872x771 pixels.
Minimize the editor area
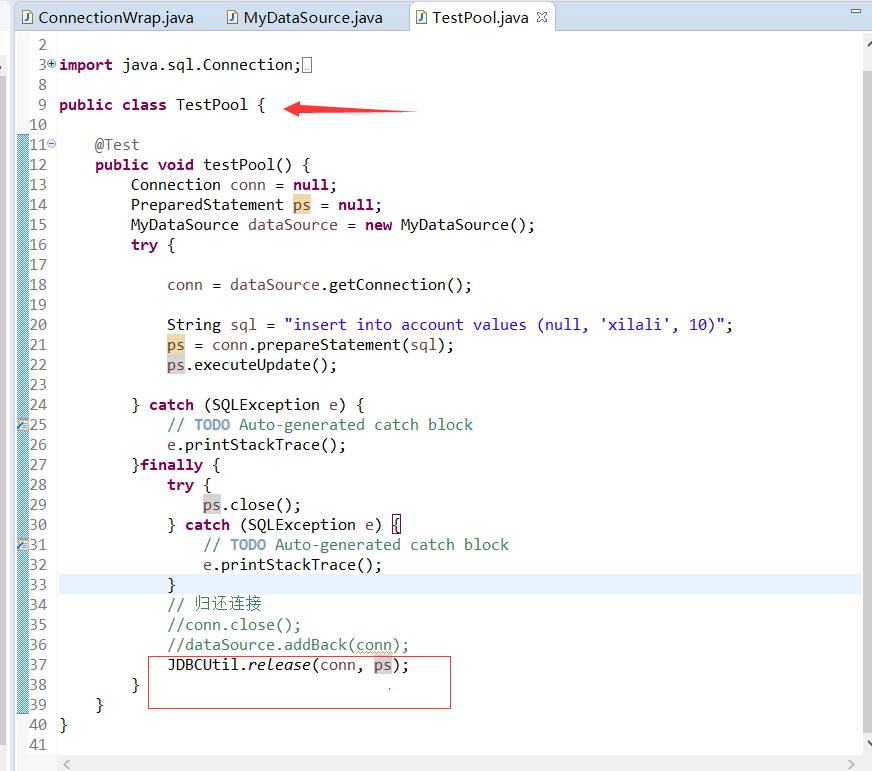855,11
